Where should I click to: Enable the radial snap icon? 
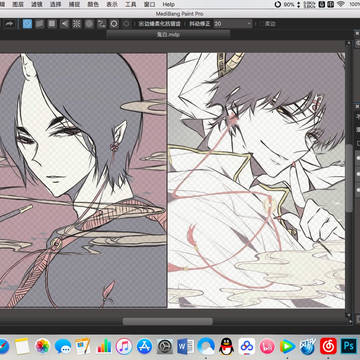77,24
